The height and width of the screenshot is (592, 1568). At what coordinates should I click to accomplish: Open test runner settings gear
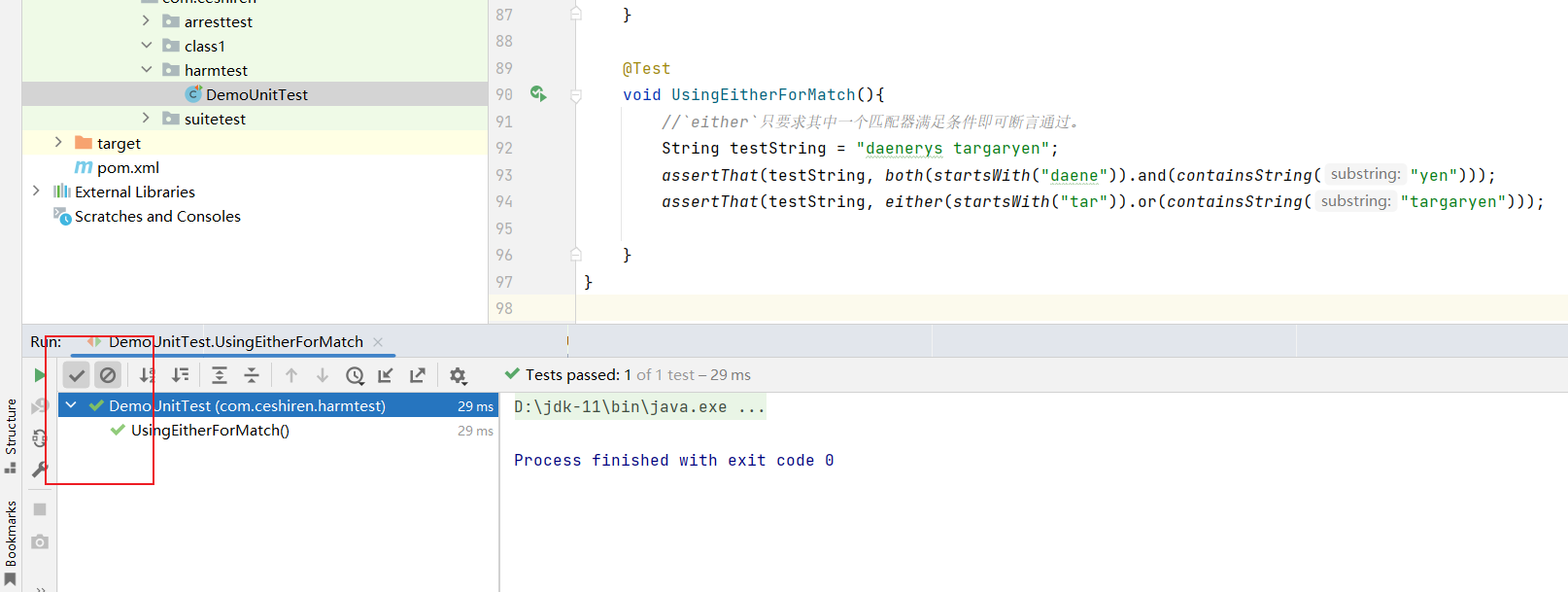(x=458, y=375)
